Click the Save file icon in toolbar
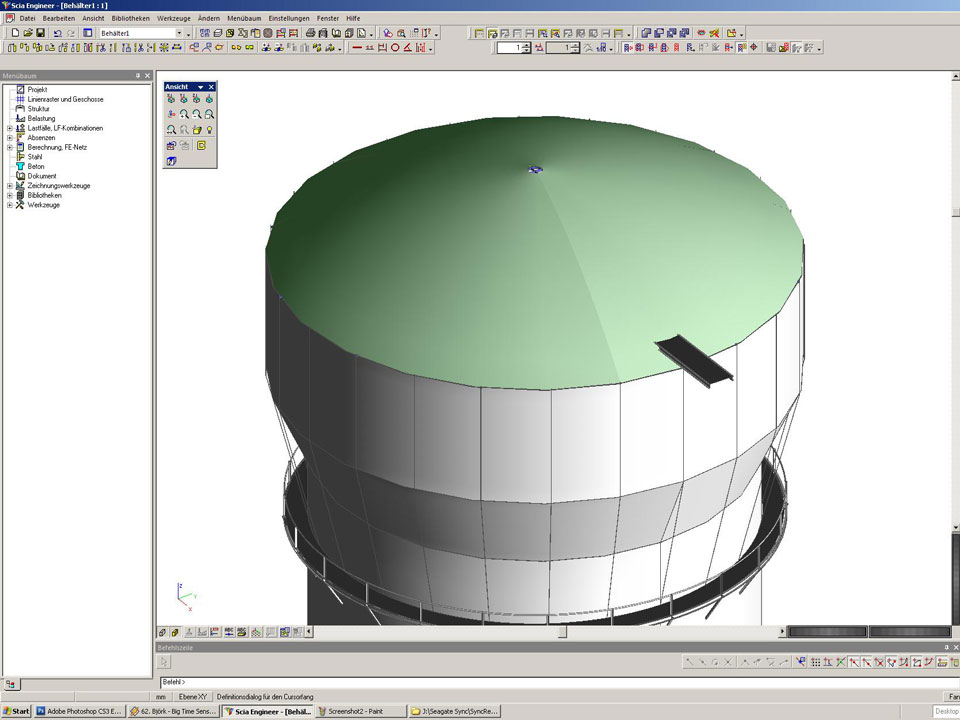Viewport: 960px width, 720px height. point(41,33)
